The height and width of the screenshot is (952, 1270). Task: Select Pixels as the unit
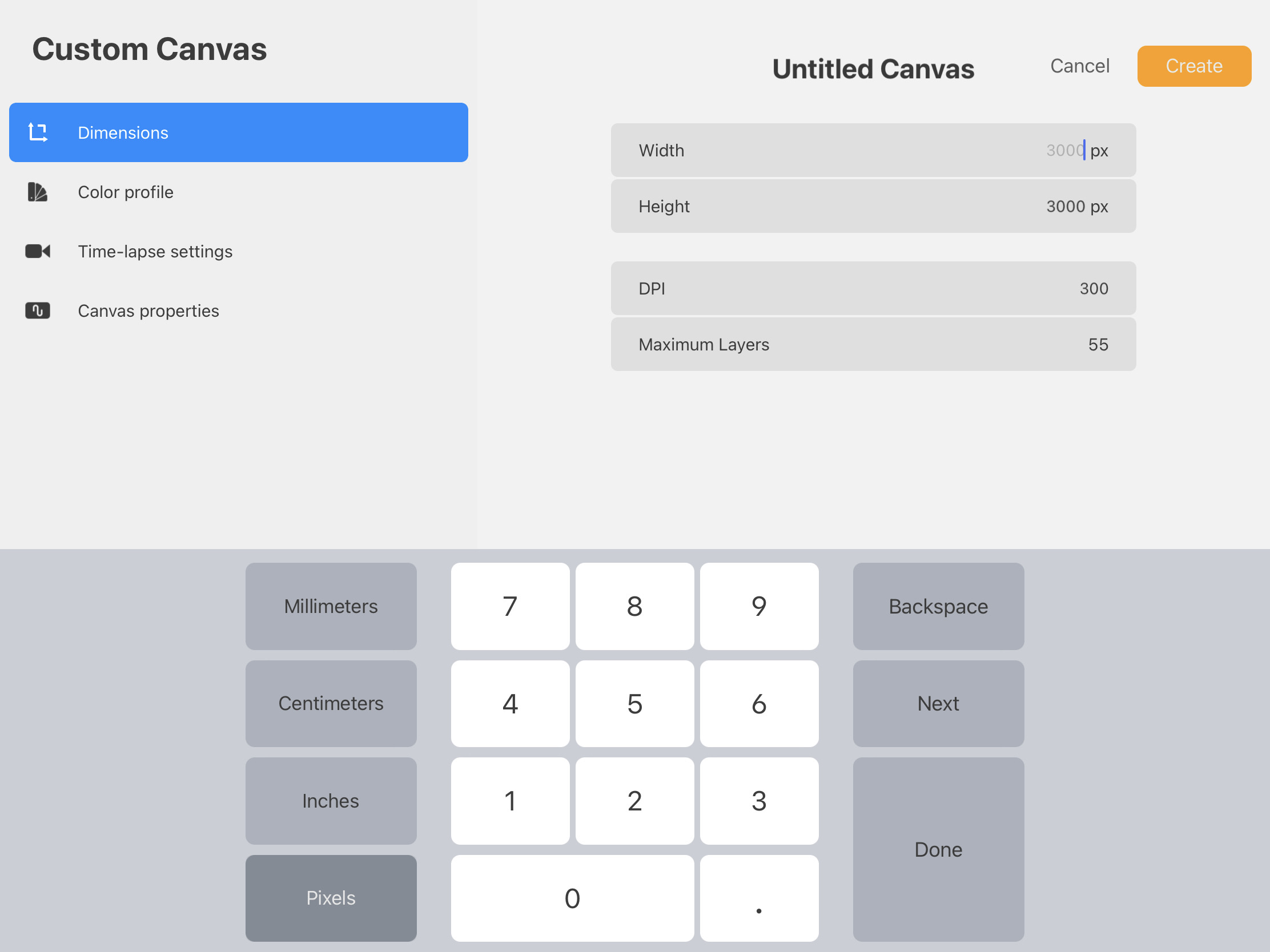pos(331,898)
